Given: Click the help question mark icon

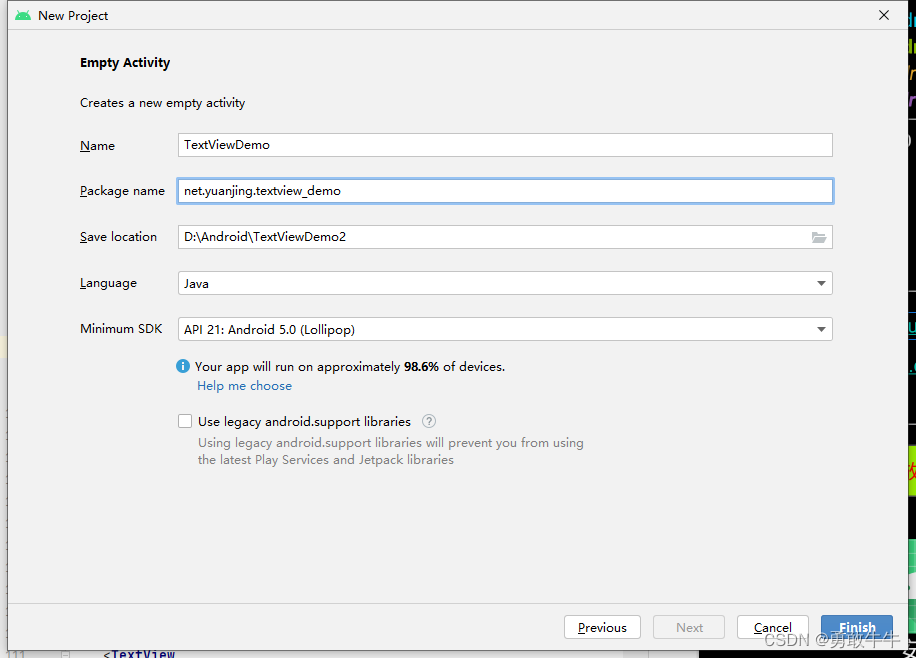Looking at the screenshot, I should pyautogui.click(x=429, y=422).
